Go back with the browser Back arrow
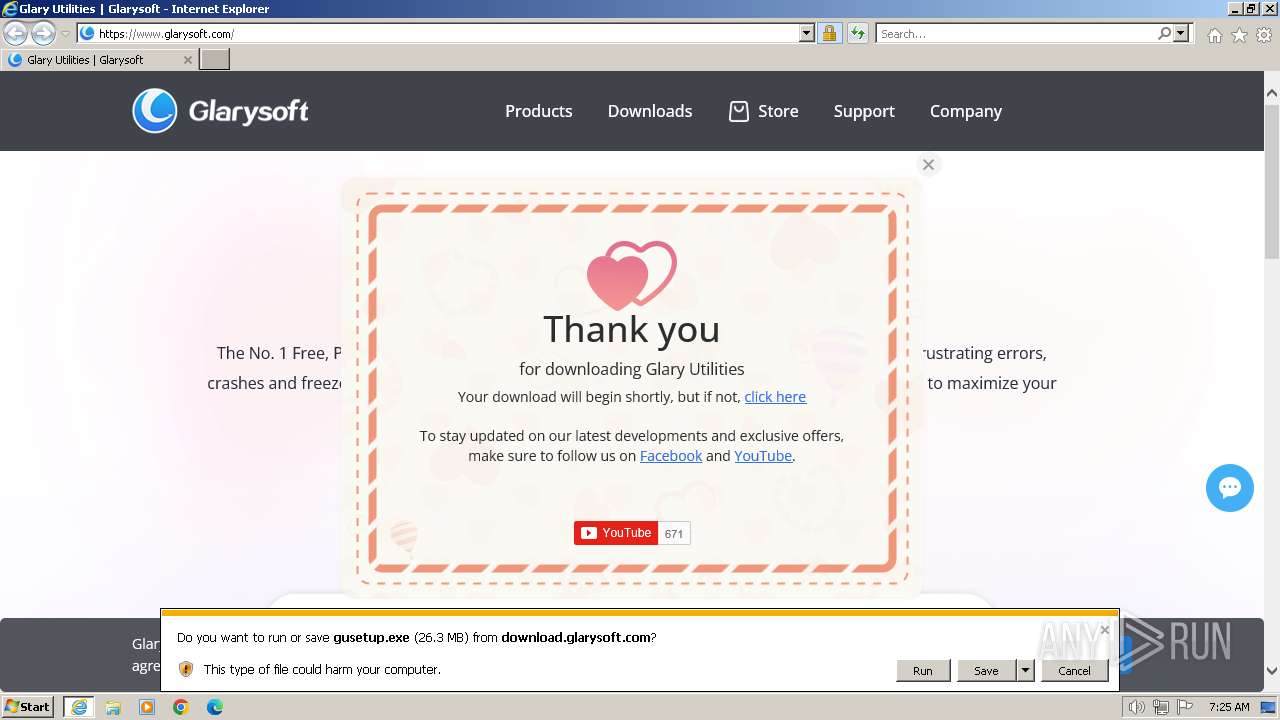The height and width of the screenshot is (720, 1280). click(15, 33)
